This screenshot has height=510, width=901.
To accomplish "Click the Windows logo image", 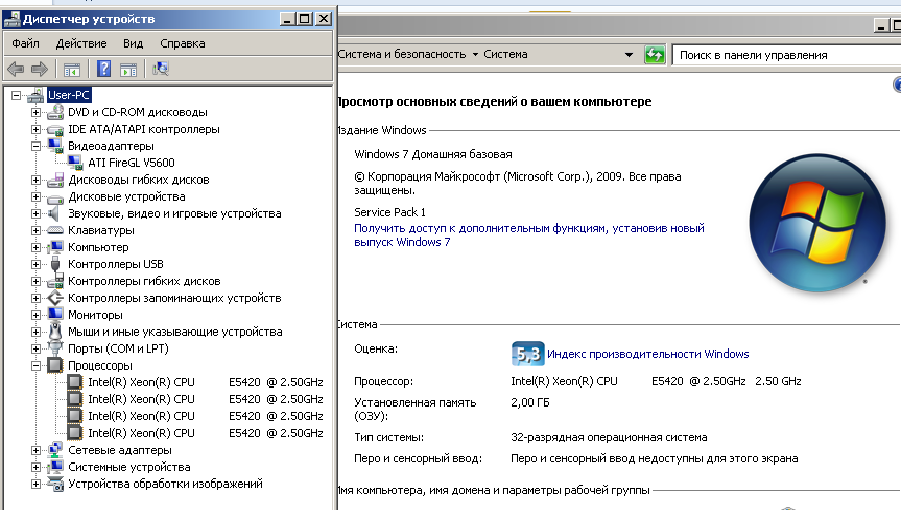I will click(x=817, y=223).
